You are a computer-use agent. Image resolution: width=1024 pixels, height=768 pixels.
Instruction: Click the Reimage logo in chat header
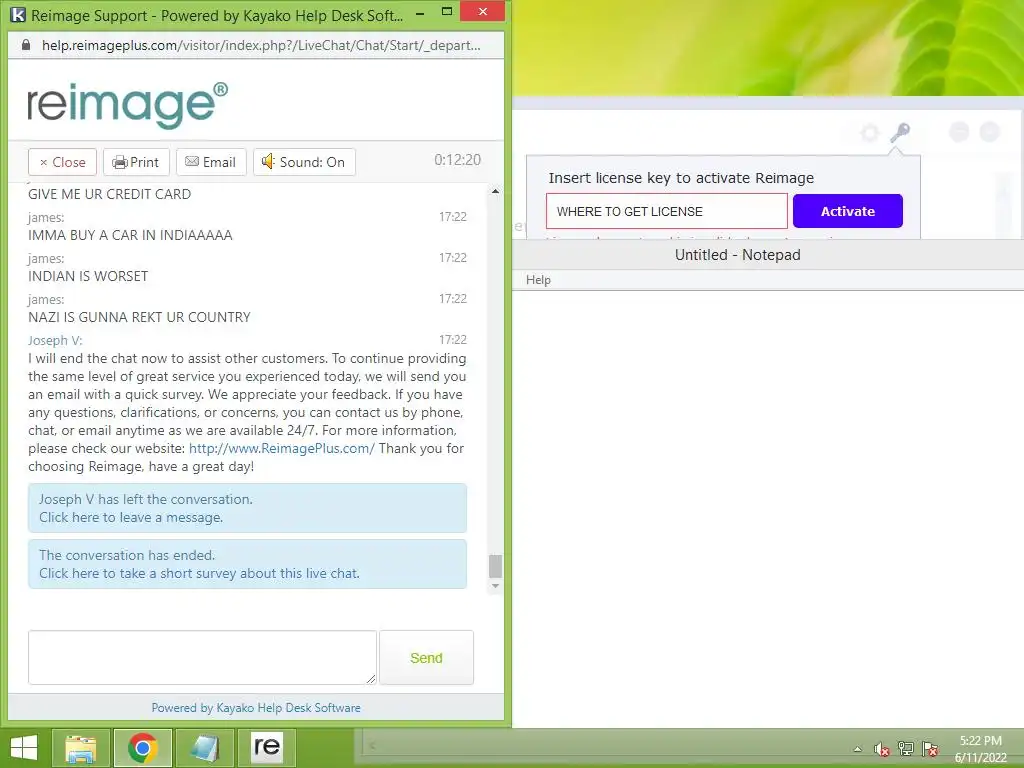tap(127, 104)
